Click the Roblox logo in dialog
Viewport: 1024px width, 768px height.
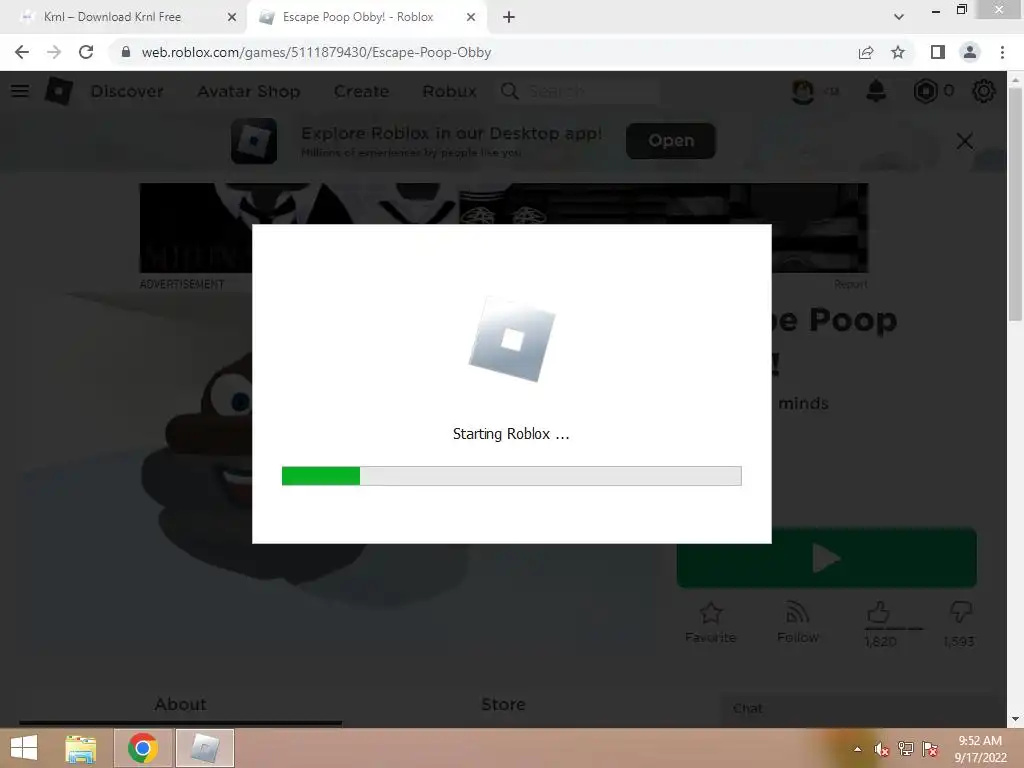click(512, 340)
